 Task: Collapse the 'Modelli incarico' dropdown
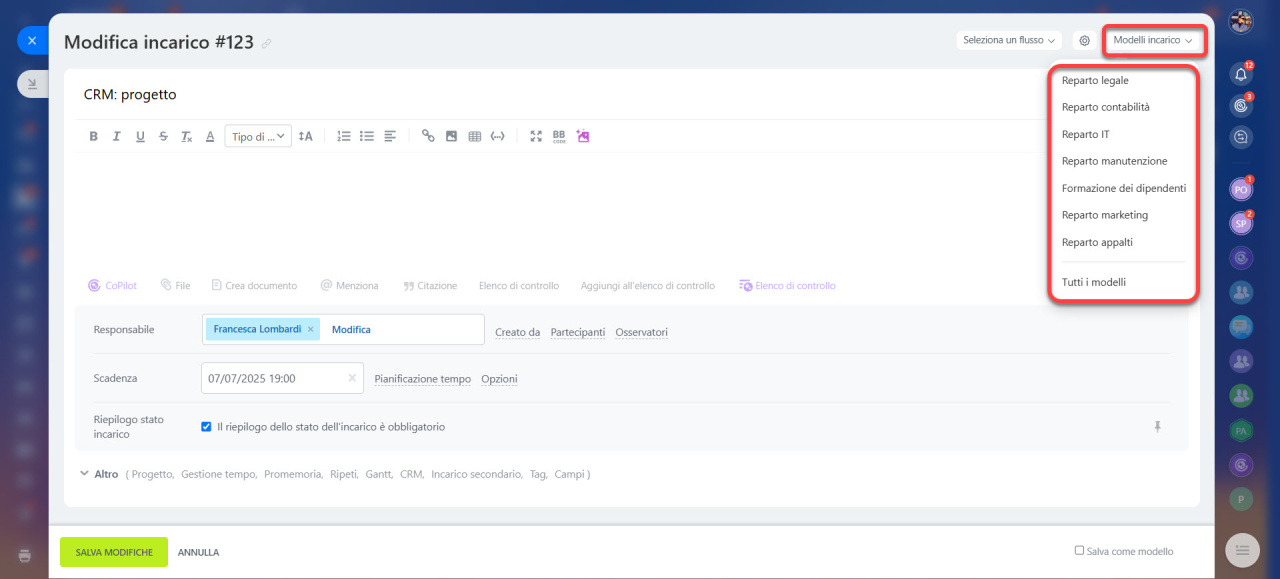1153,41
